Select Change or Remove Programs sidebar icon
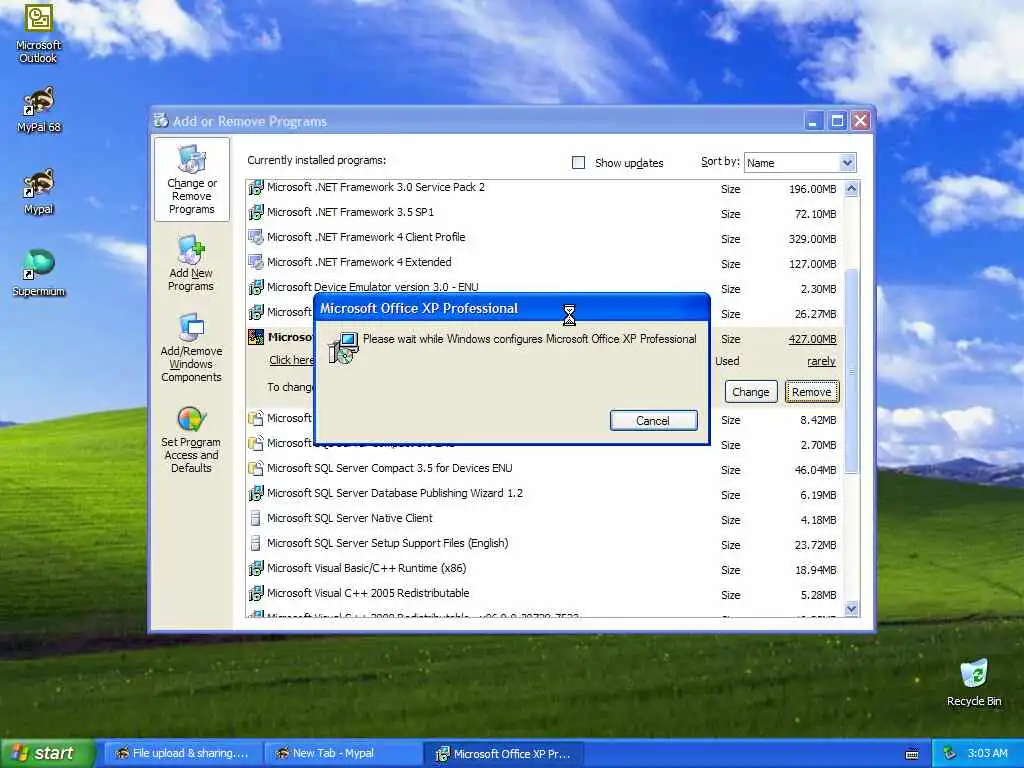1024x768 pixels. point(191,180)
